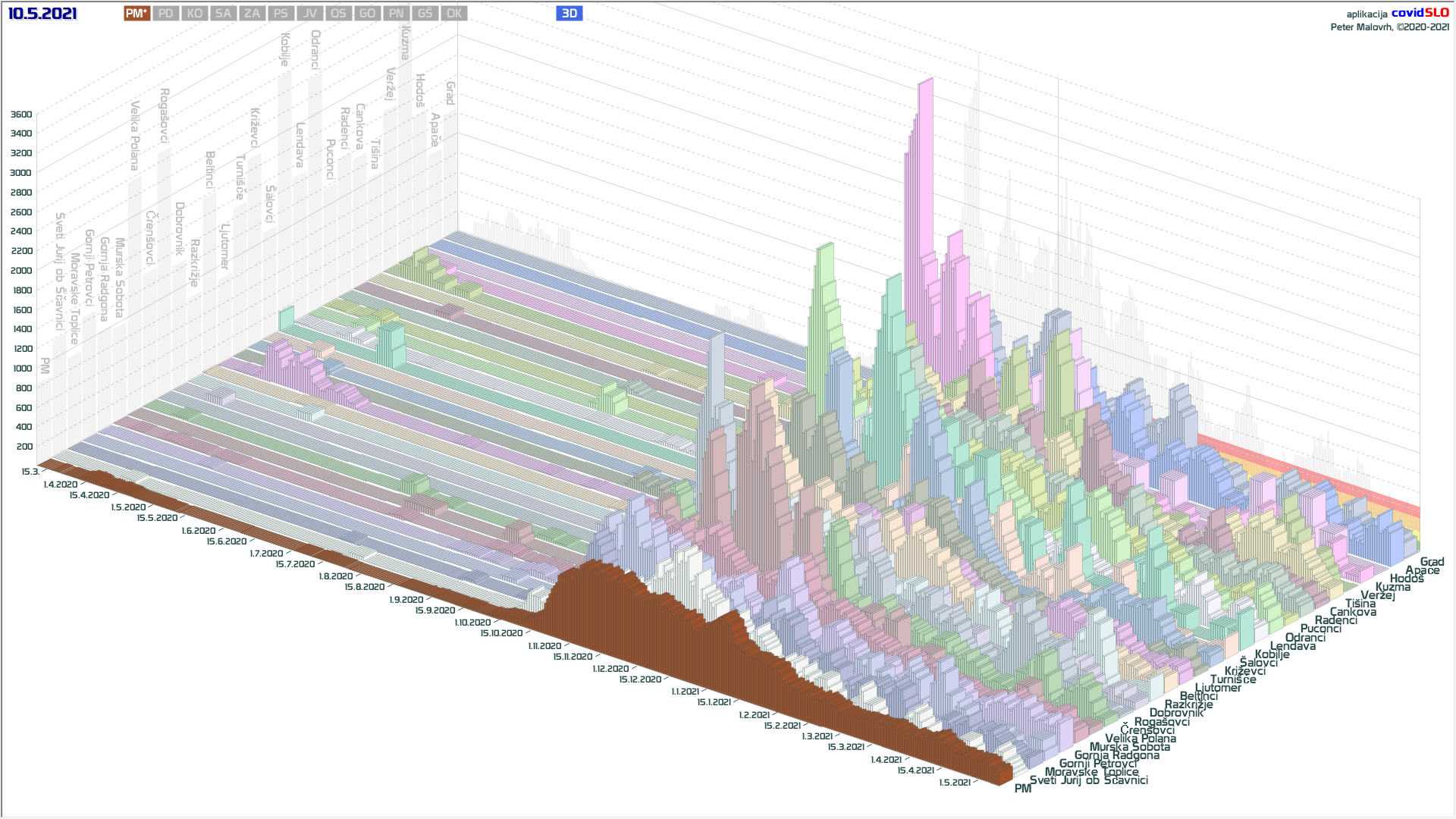Screen dimensions: 1456x819
Task: Open the OK region tab
Action: (453, 14)
